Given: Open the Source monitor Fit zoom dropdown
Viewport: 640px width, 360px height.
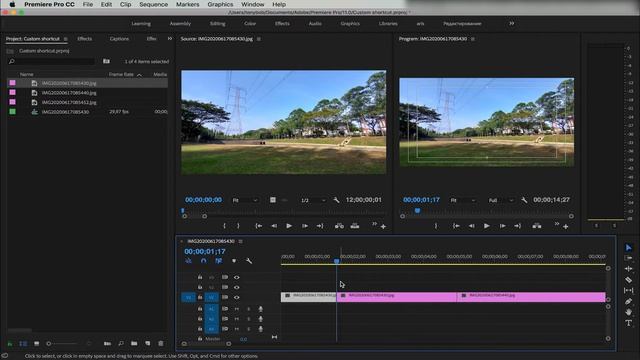Looking at the screenshot, I should (245, 200).
